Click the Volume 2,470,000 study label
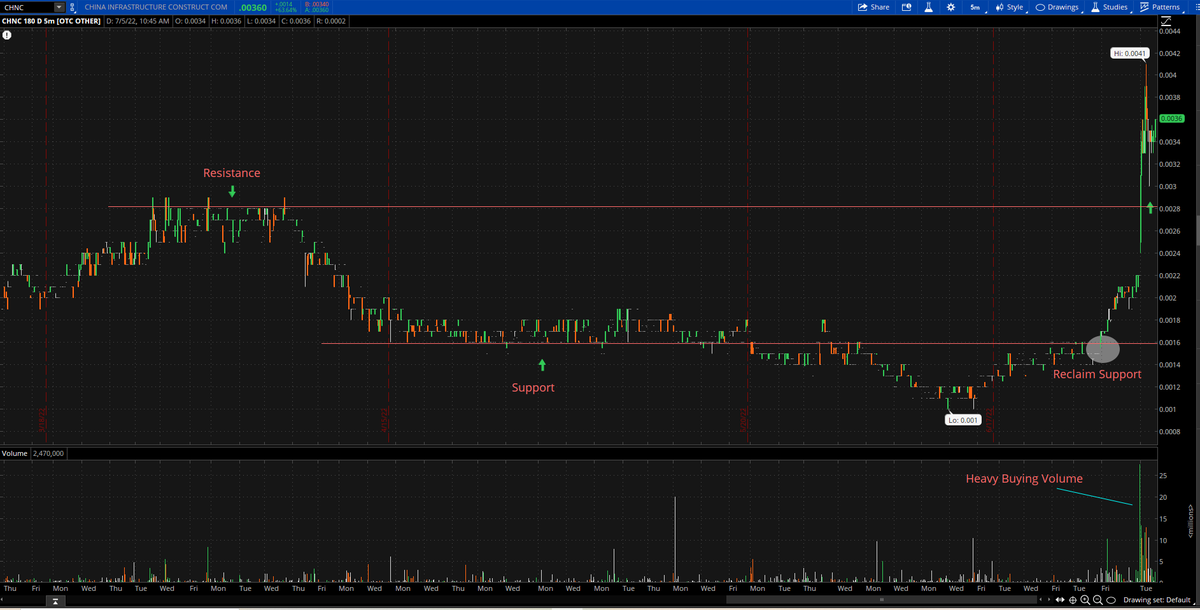Screen dimensions: 1200x610 [33, 453]
